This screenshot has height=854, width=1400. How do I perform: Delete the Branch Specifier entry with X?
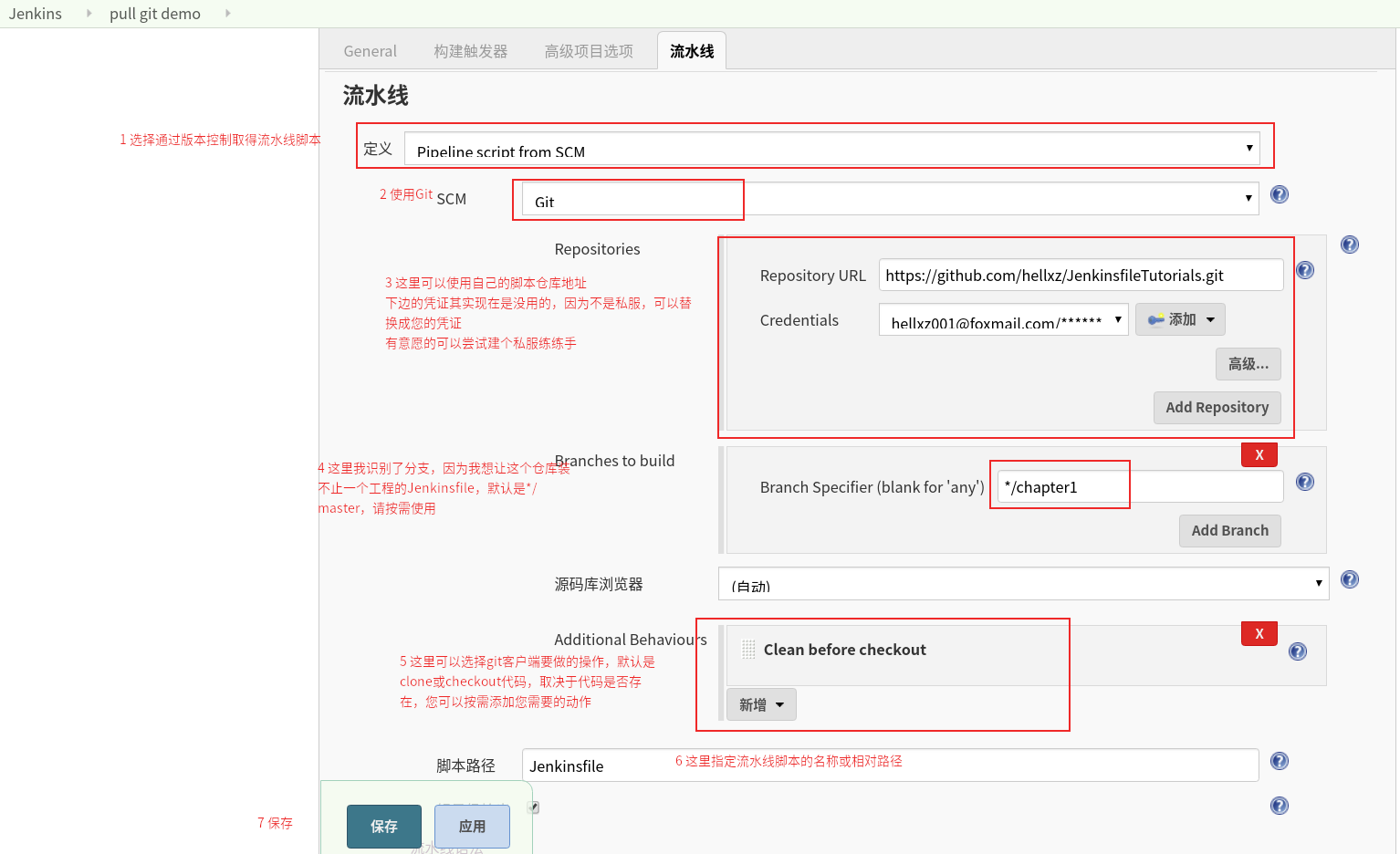[1259, 454]
